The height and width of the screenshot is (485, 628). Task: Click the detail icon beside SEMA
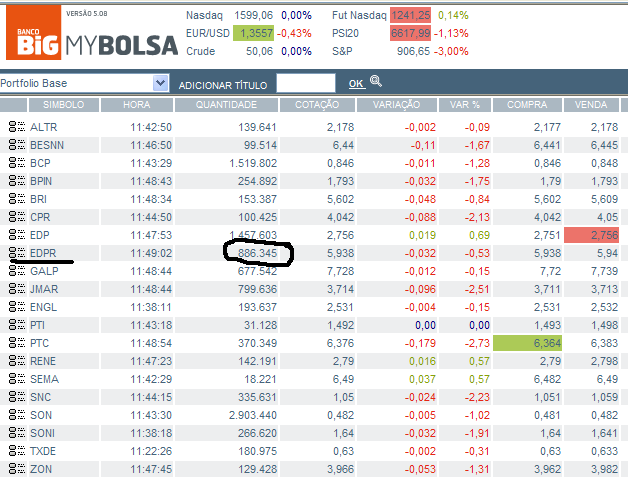click(17, 379)
